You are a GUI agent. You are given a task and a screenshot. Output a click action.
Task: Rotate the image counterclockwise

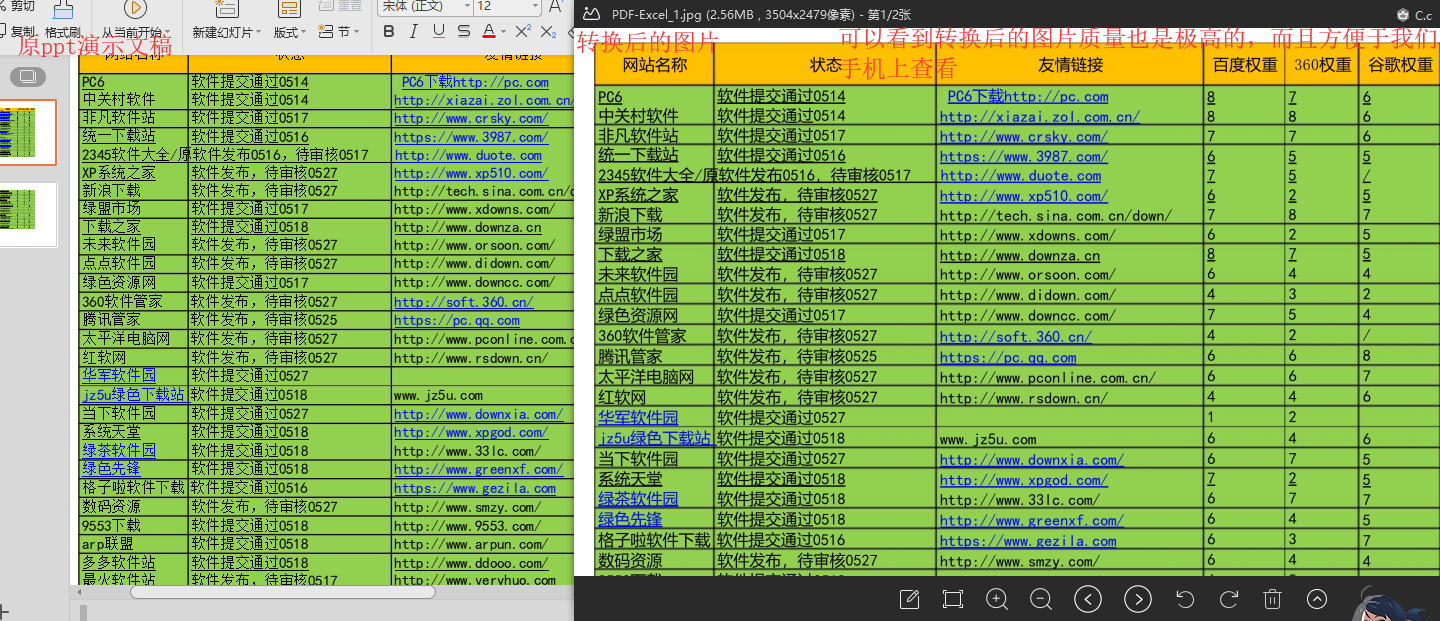point(1185,599)
